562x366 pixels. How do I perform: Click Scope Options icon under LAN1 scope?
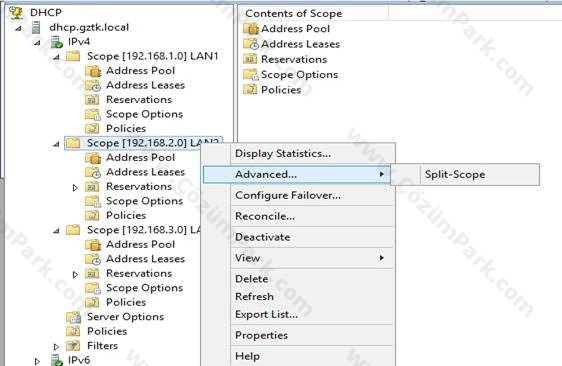tap(93, 114)
